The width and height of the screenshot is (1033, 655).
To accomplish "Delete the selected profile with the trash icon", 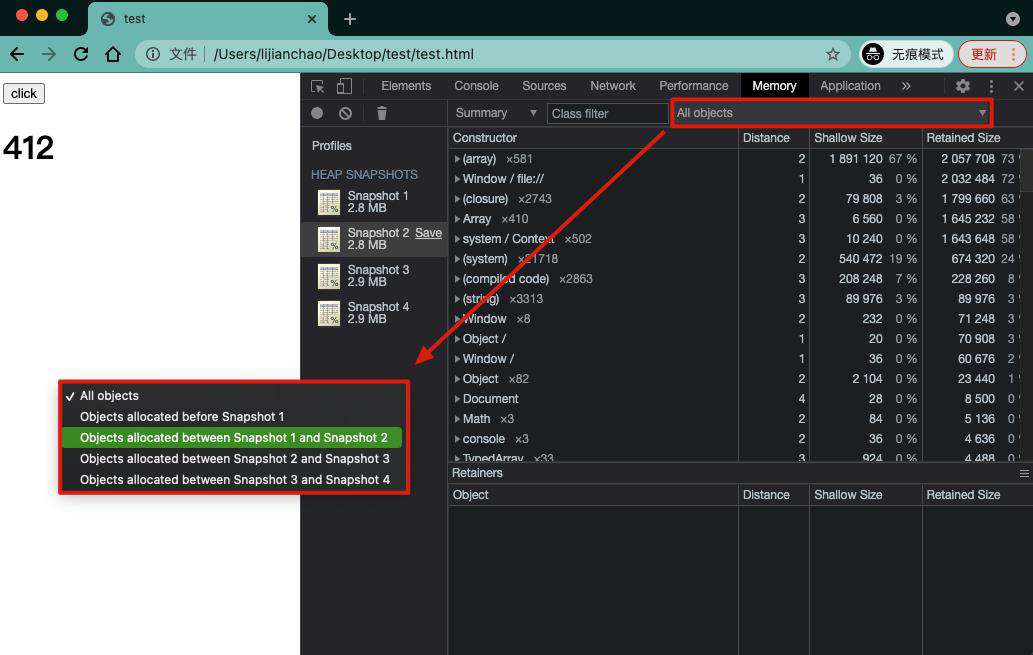I will point(381,113).
